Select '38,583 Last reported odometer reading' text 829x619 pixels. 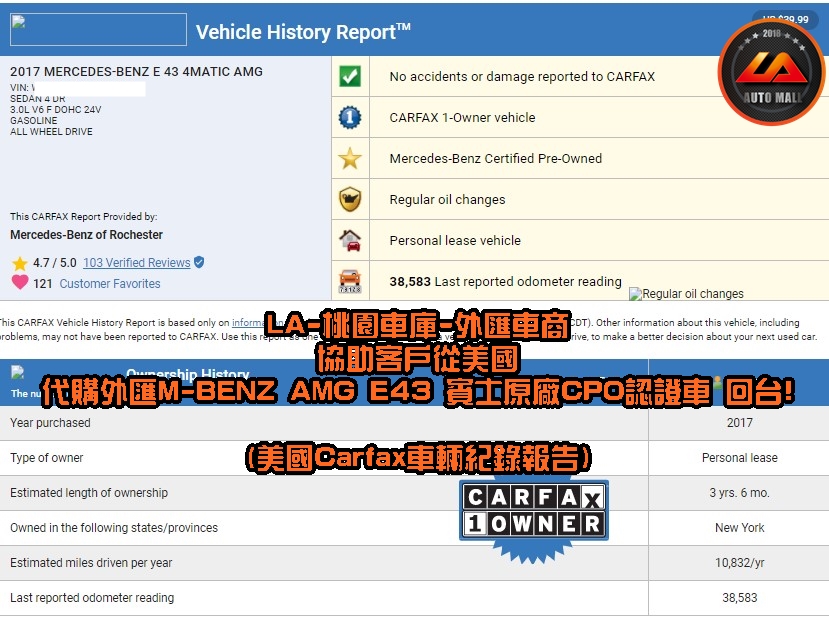click(505, 282)
